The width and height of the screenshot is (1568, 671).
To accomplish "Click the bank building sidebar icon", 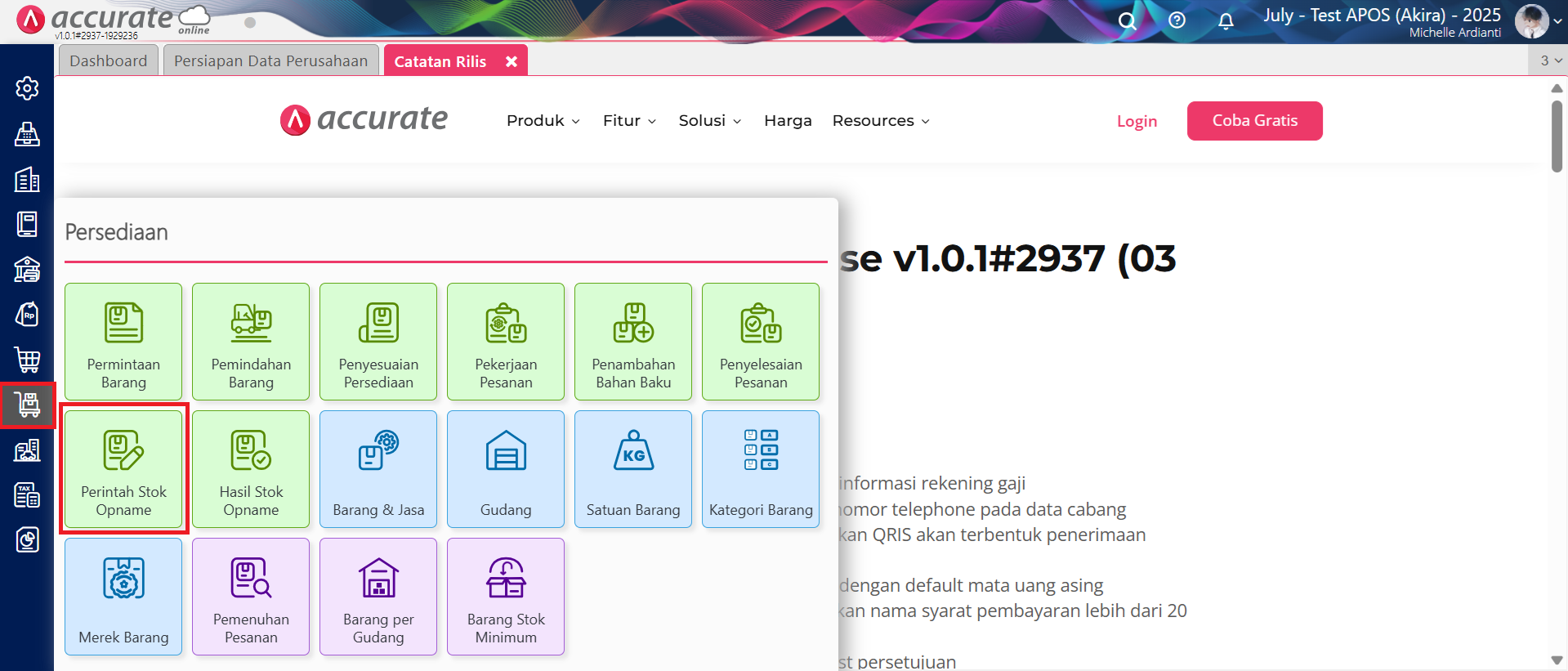I will pos(27,269).
